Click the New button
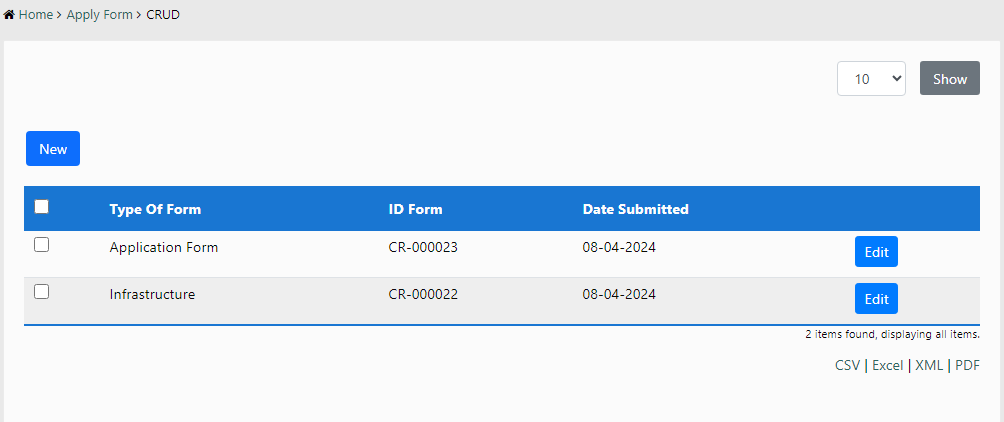This screenshot has height=422, width=1004. pos(53,149)
